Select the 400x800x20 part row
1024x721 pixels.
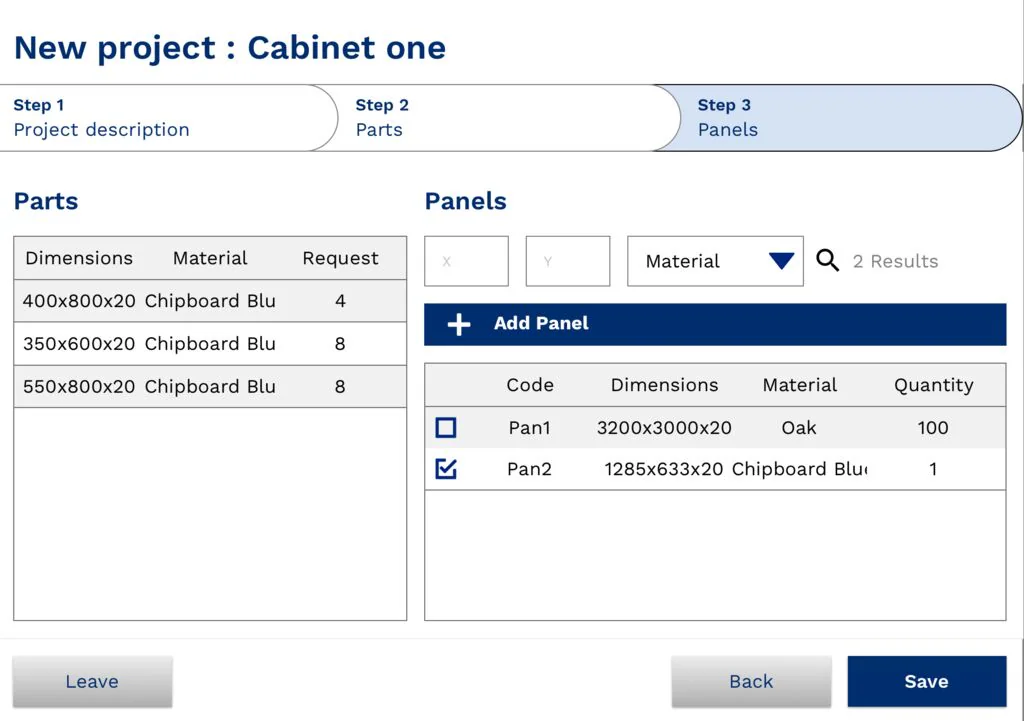(x=210, y=301)
